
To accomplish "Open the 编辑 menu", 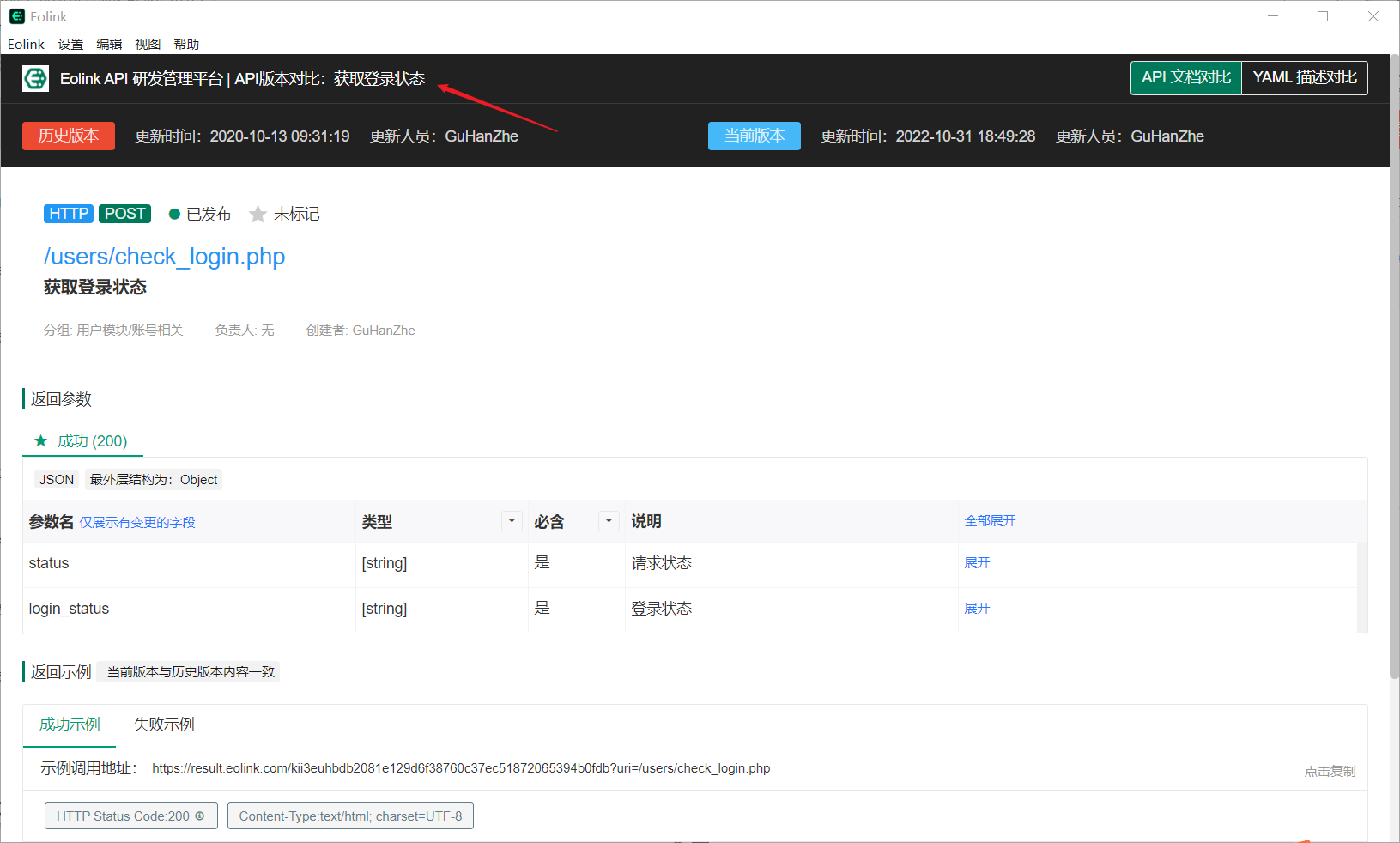I will (109, 44).
